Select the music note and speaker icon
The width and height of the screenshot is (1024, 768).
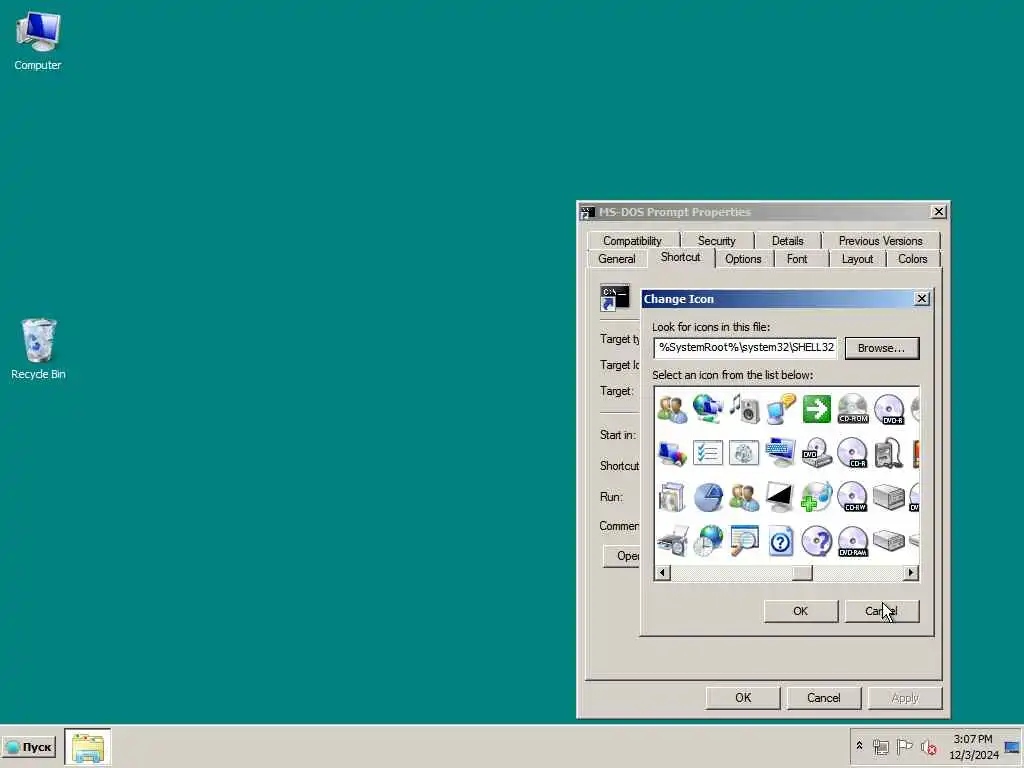(x=744, y=409)
